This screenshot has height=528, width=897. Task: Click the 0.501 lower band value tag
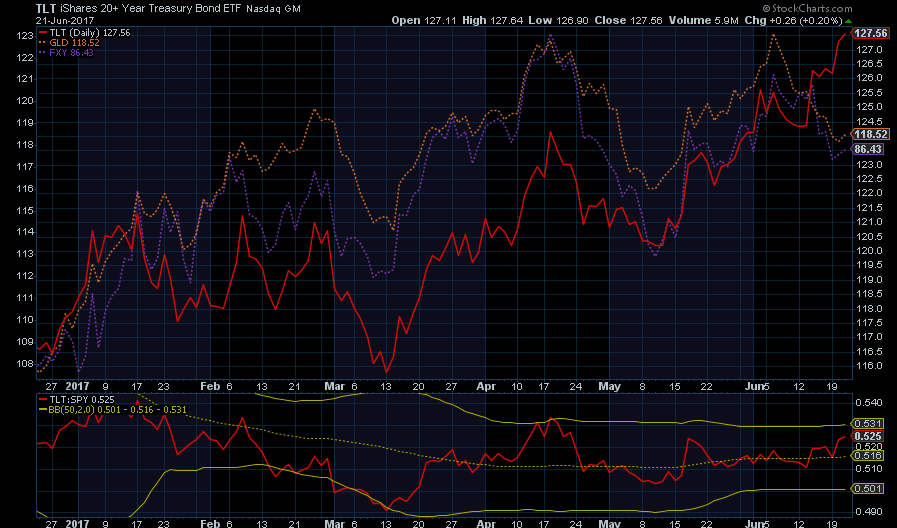click(868, 489)
